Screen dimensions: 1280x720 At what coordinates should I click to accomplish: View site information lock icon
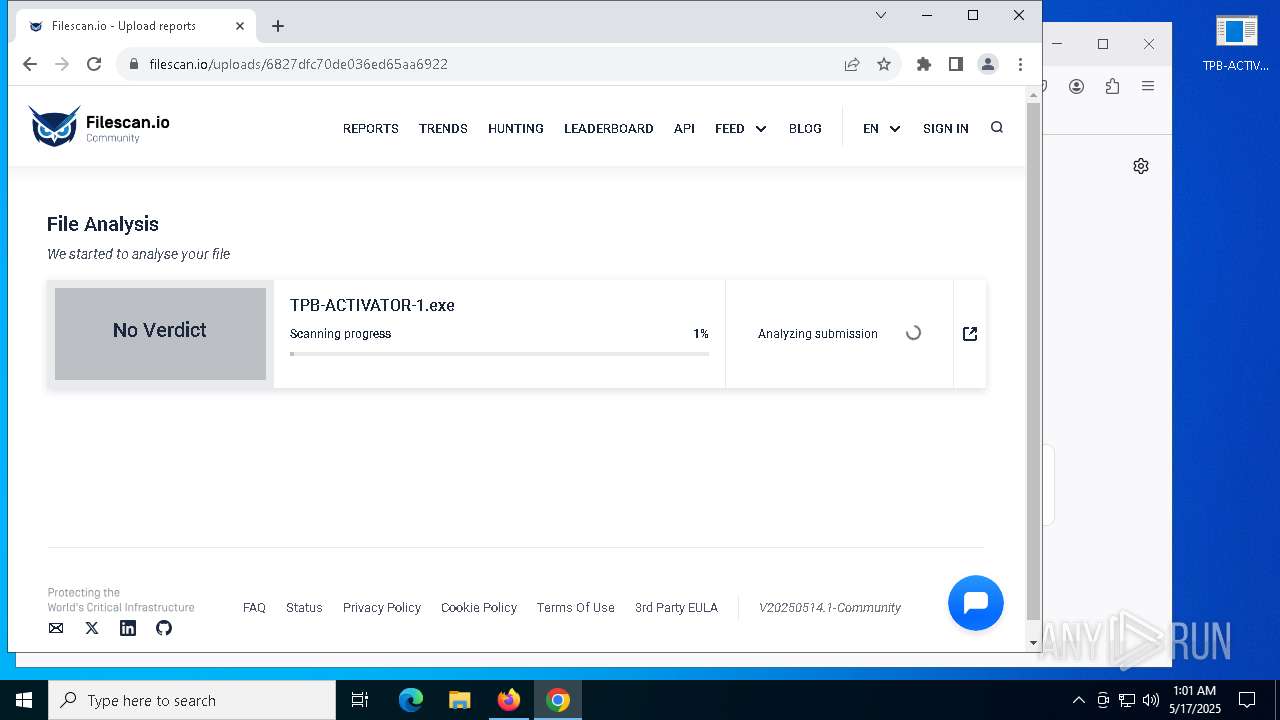click(133, 64)
